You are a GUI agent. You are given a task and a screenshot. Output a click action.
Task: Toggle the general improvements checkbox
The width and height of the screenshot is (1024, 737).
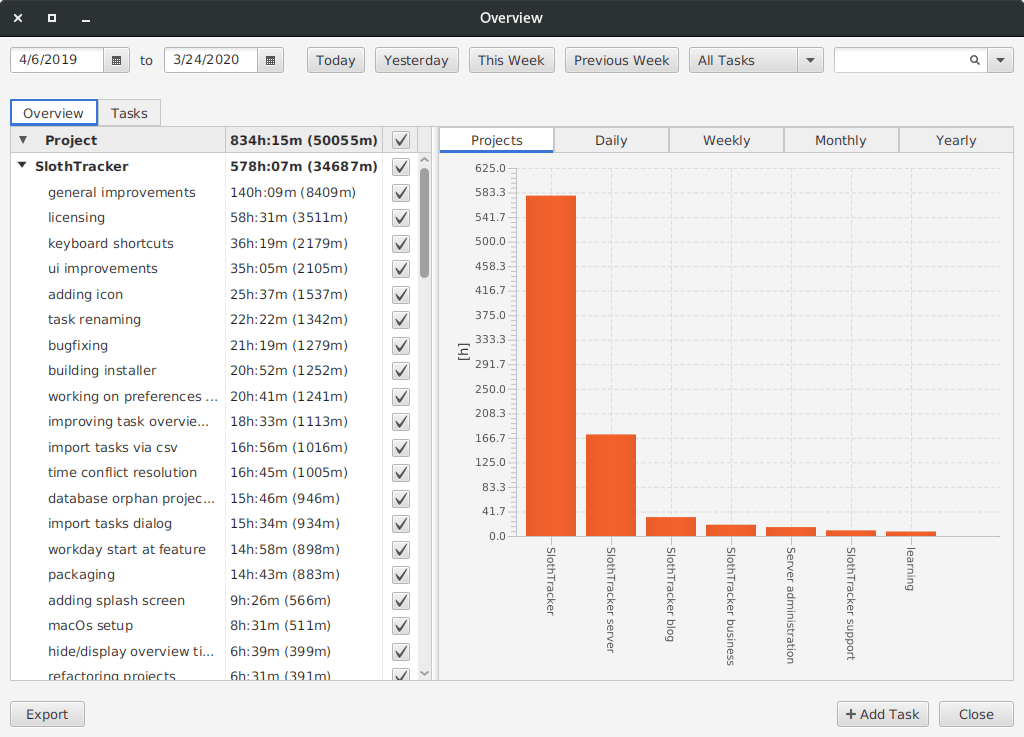pyautogui.click(x=401, y=193)
